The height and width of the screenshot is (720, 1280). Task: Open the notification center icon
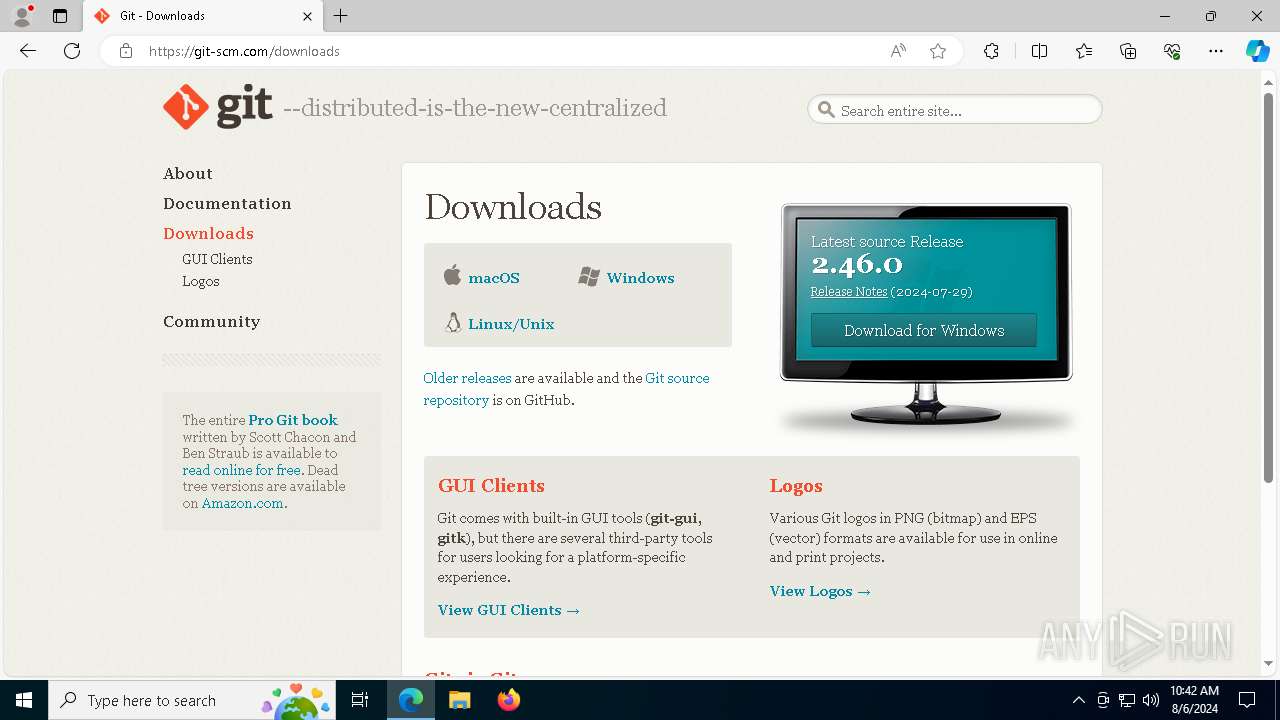(x=1247, y=700)
